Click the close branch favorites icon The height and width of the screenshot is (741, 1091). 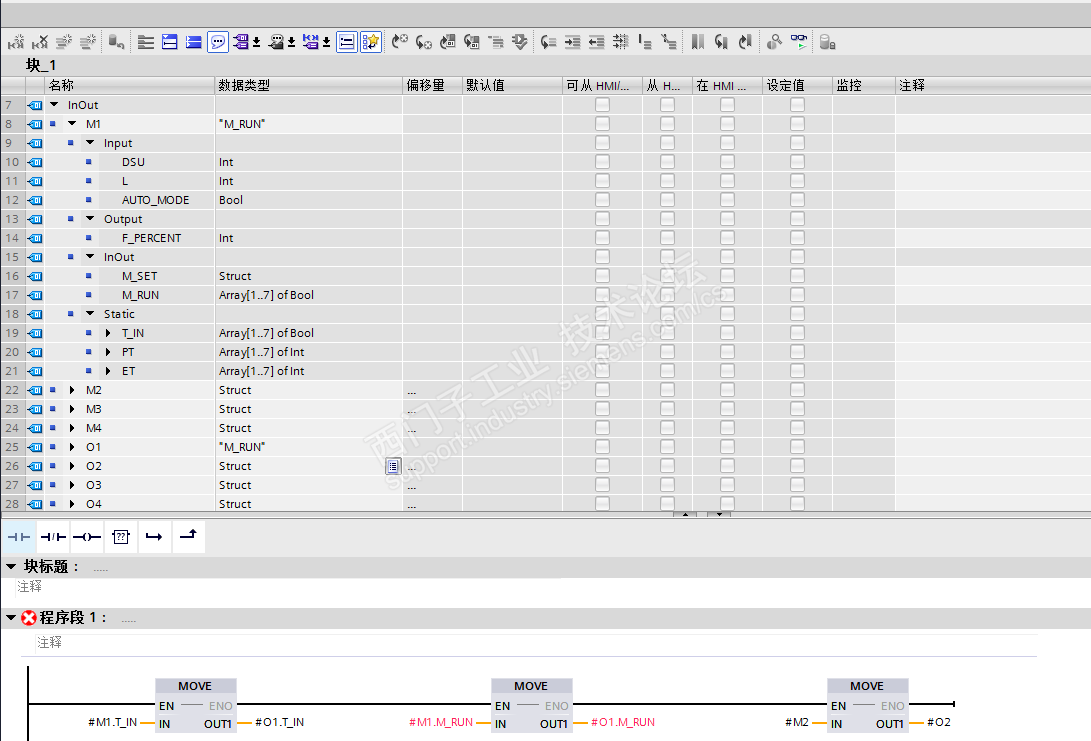point(189,537)
